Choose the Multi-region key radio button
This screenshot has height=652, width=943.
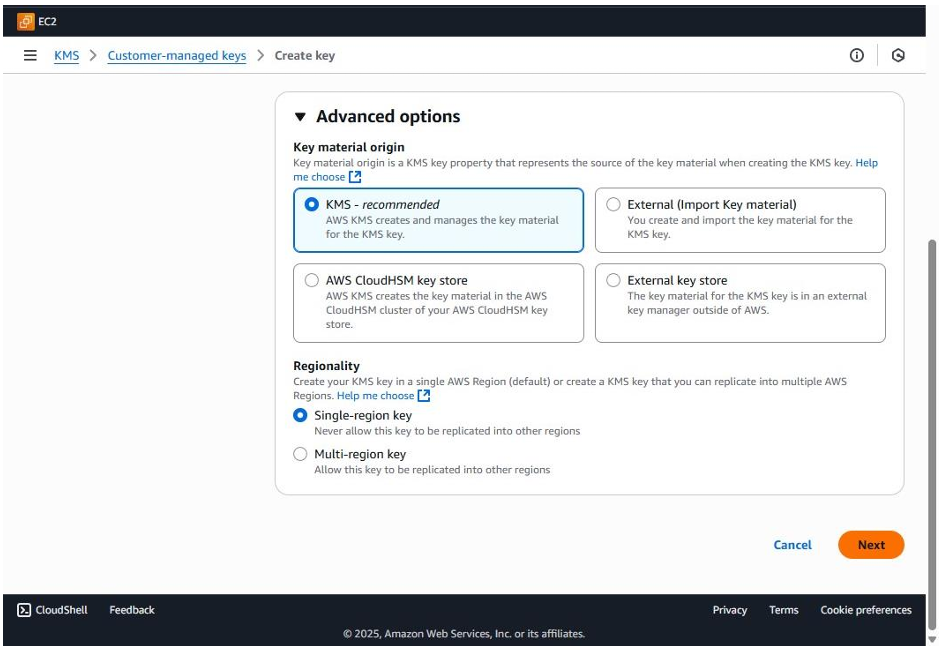coord(300,454)
